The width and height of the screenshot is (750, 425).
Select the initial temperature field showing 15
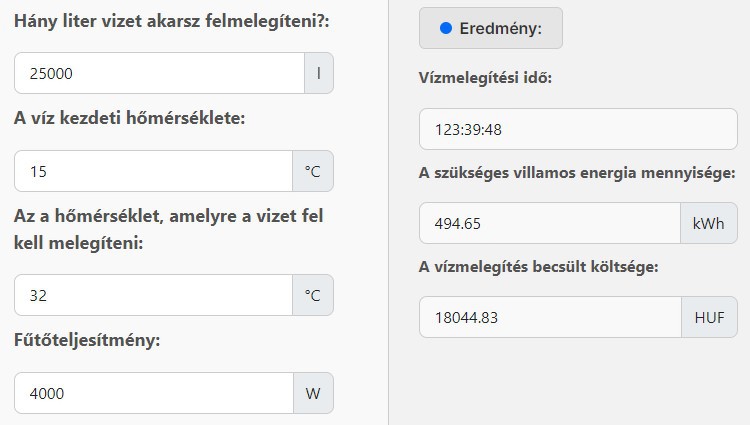(153, 171)
